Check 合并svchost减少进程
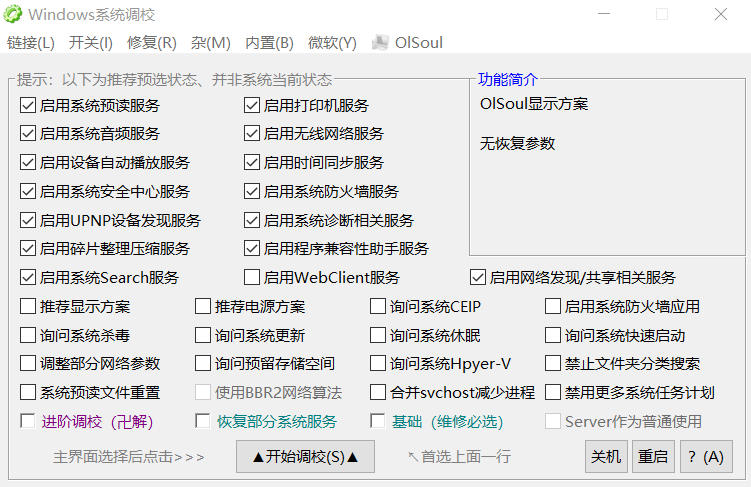Image resolution: width=751 pixels, height=487 pixels. pos(378,393)
